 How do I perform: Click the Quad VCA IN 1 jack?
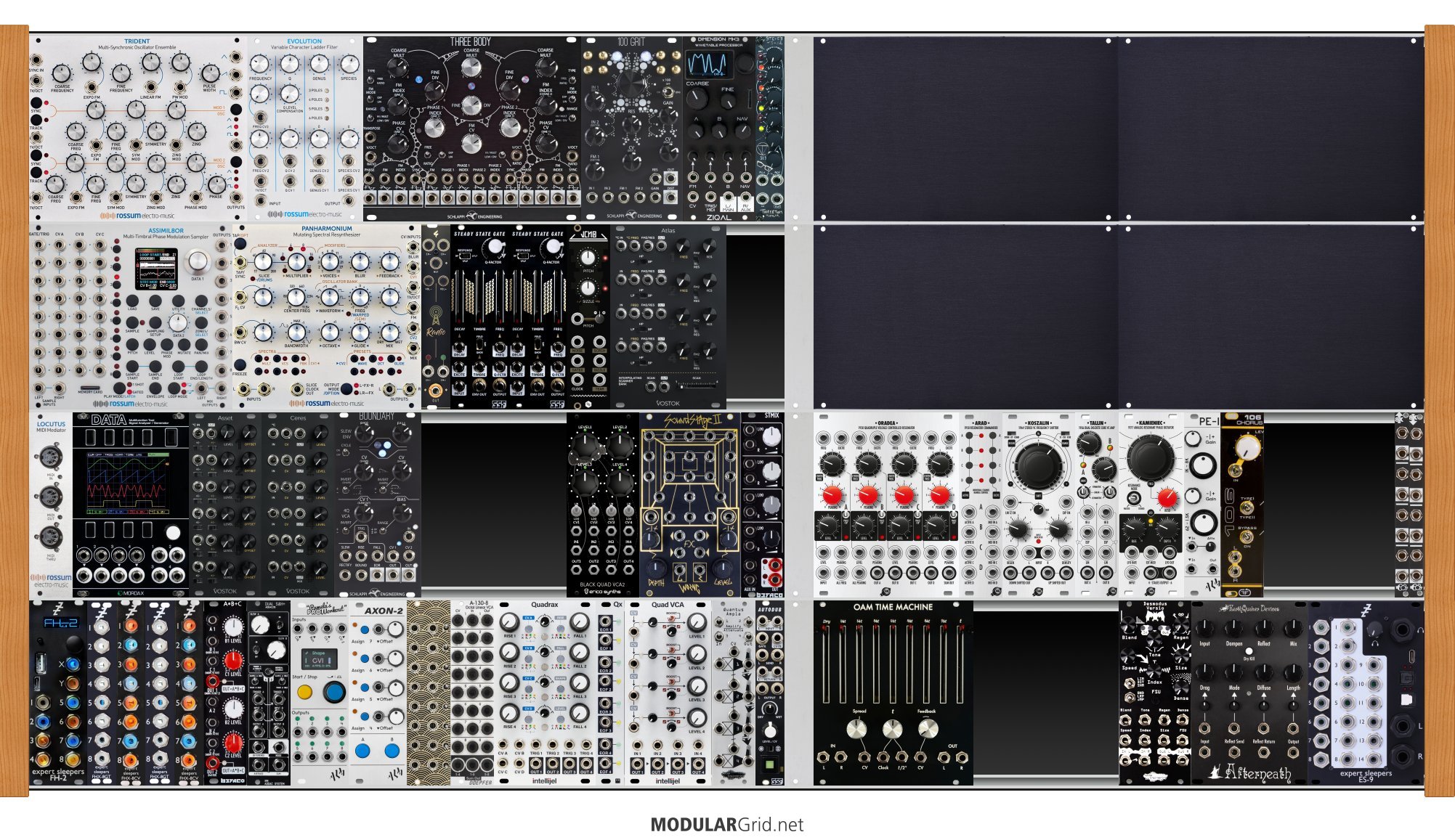click(x=637, y=747)
